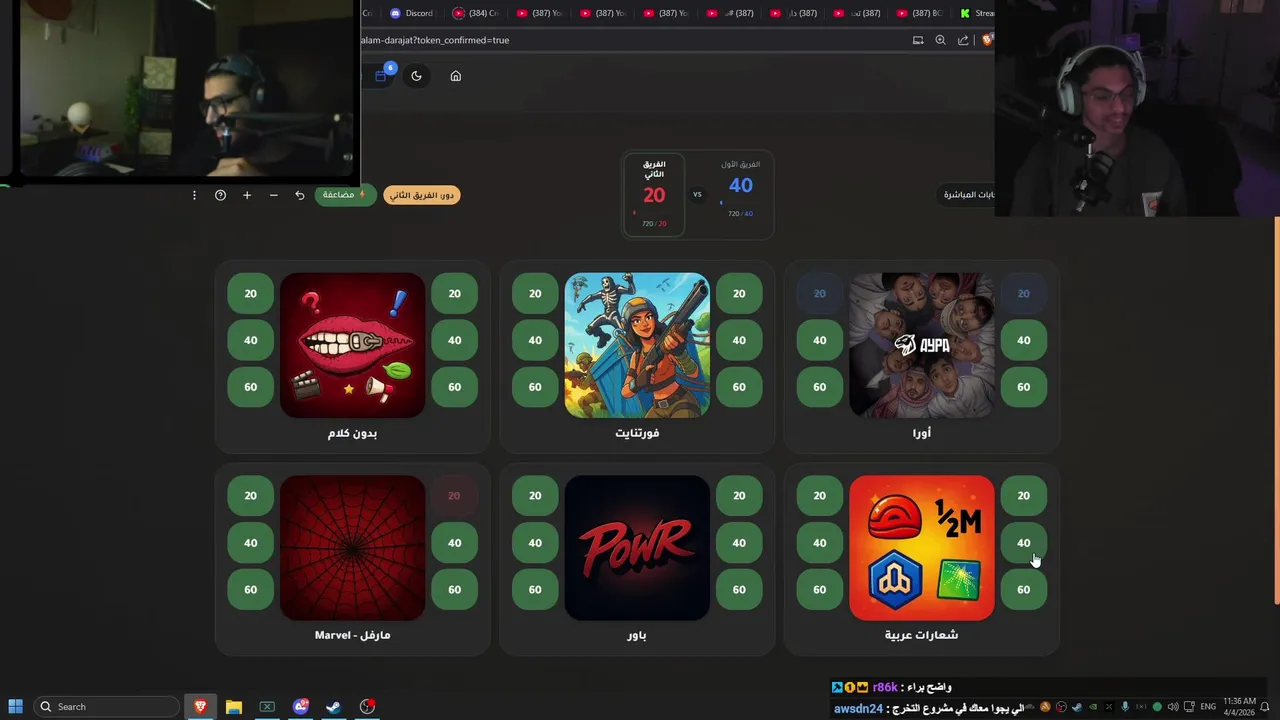The image size is (1280, 720).
Task: Select right 60 points for شعارات عربية
Action: tap(1023, 589)
